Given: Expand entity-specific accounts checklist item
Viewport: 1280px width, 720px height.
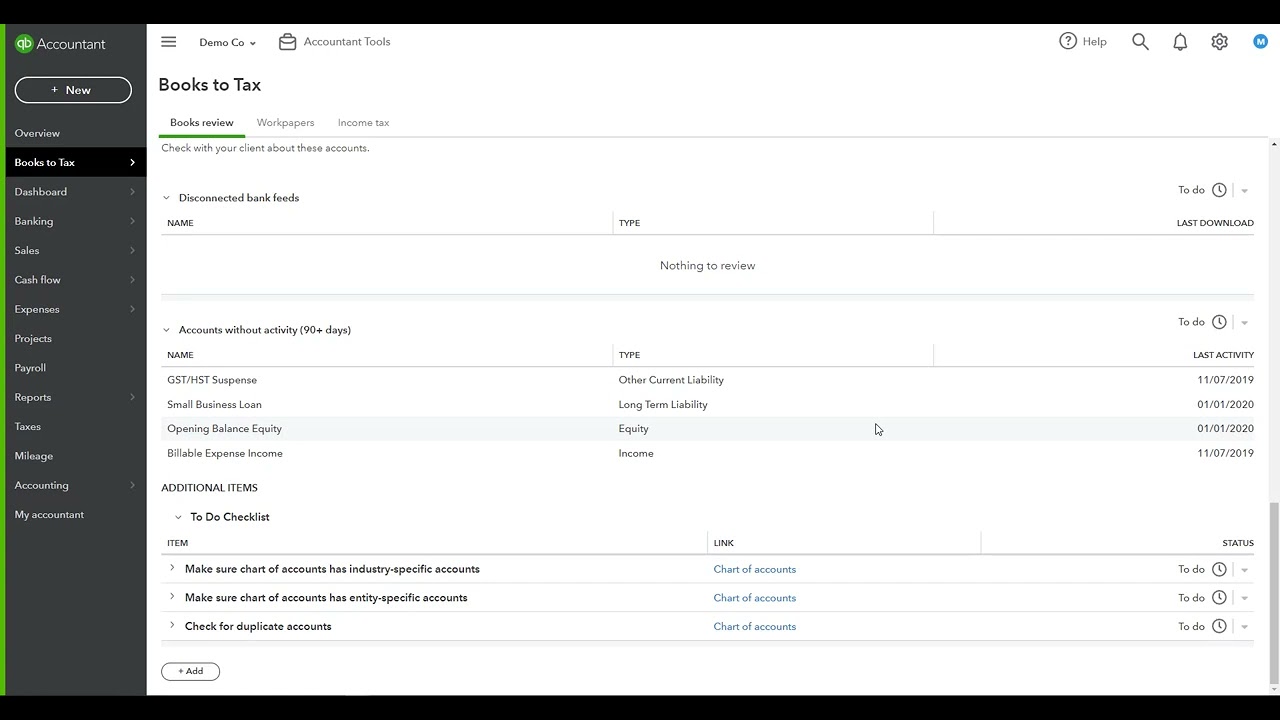Looking at the screenshot, I should [x=172, y=597].
